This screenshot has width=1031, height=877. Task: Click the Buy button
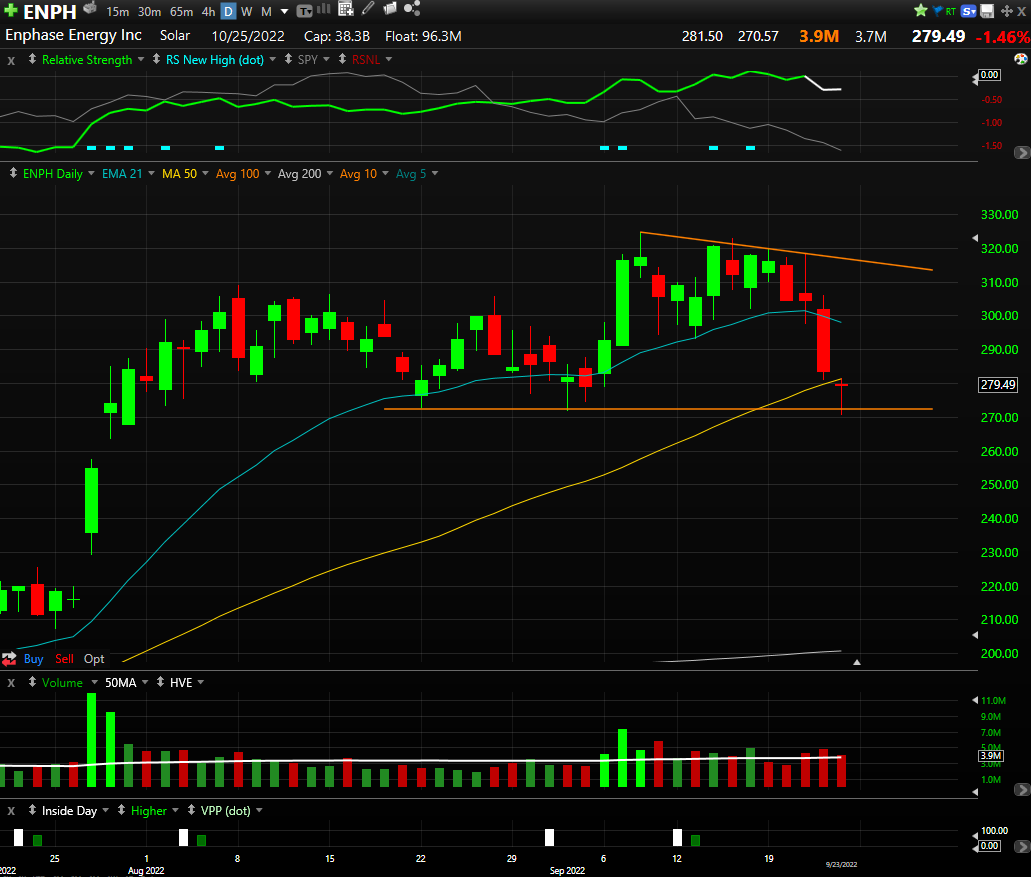click(34, 659)
